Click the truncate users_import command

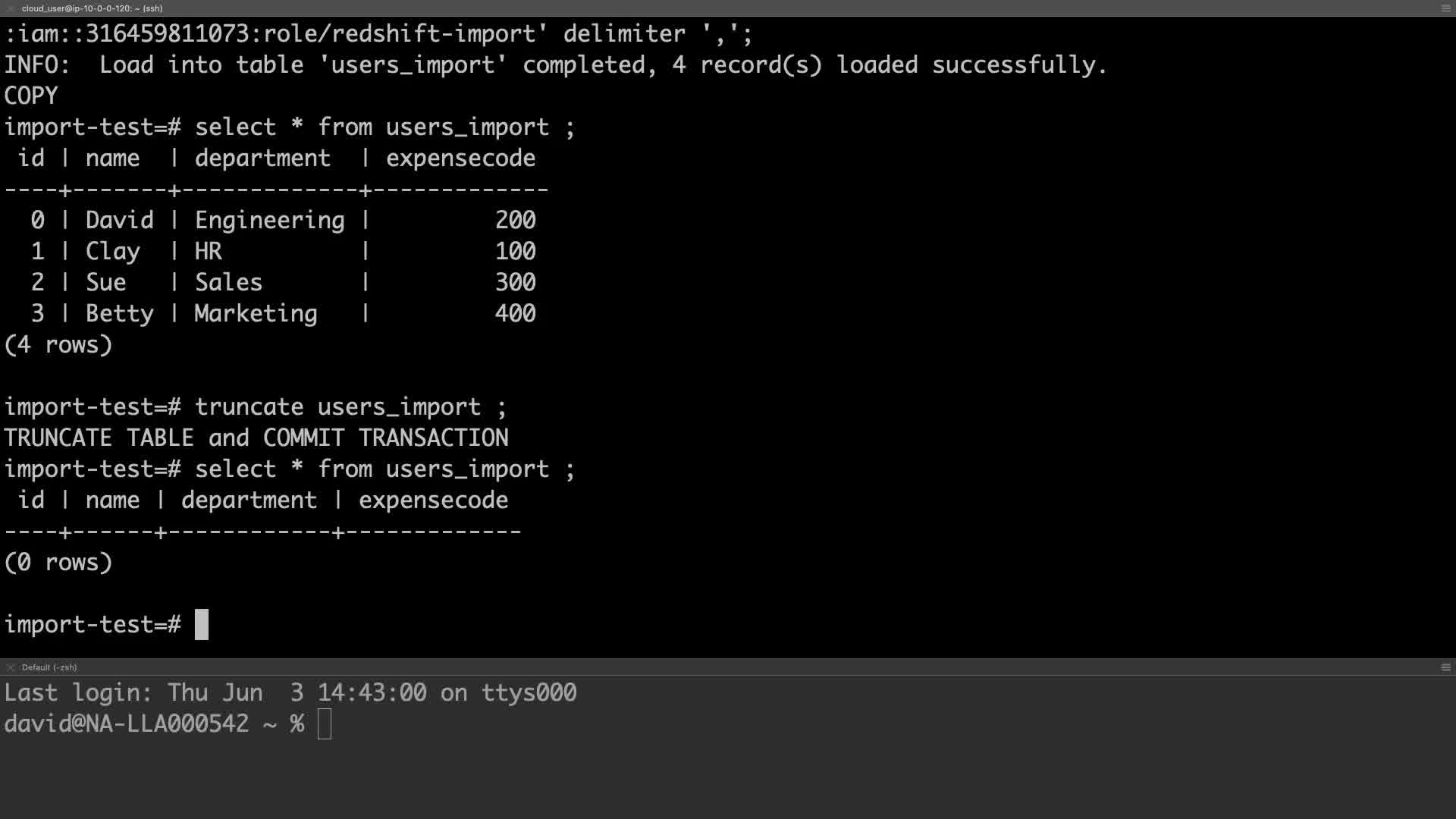pos(350,407)
